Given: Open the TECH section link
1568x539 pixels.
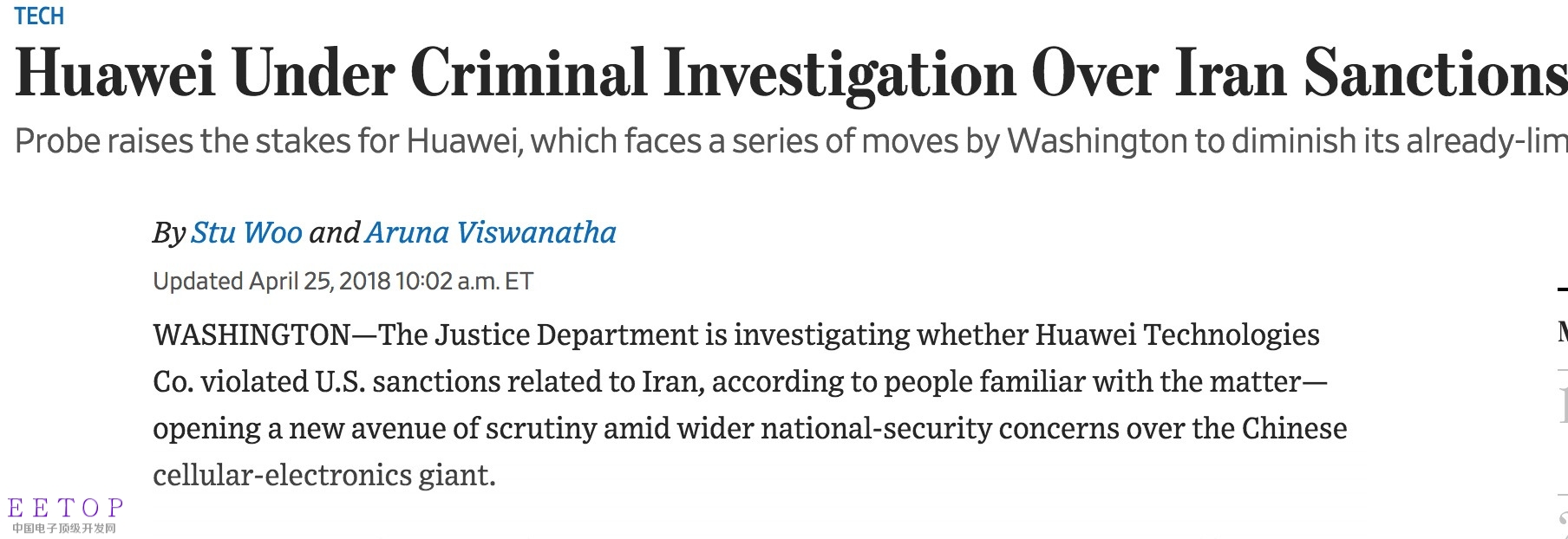Looking at the screenshot, I should 39,16.
